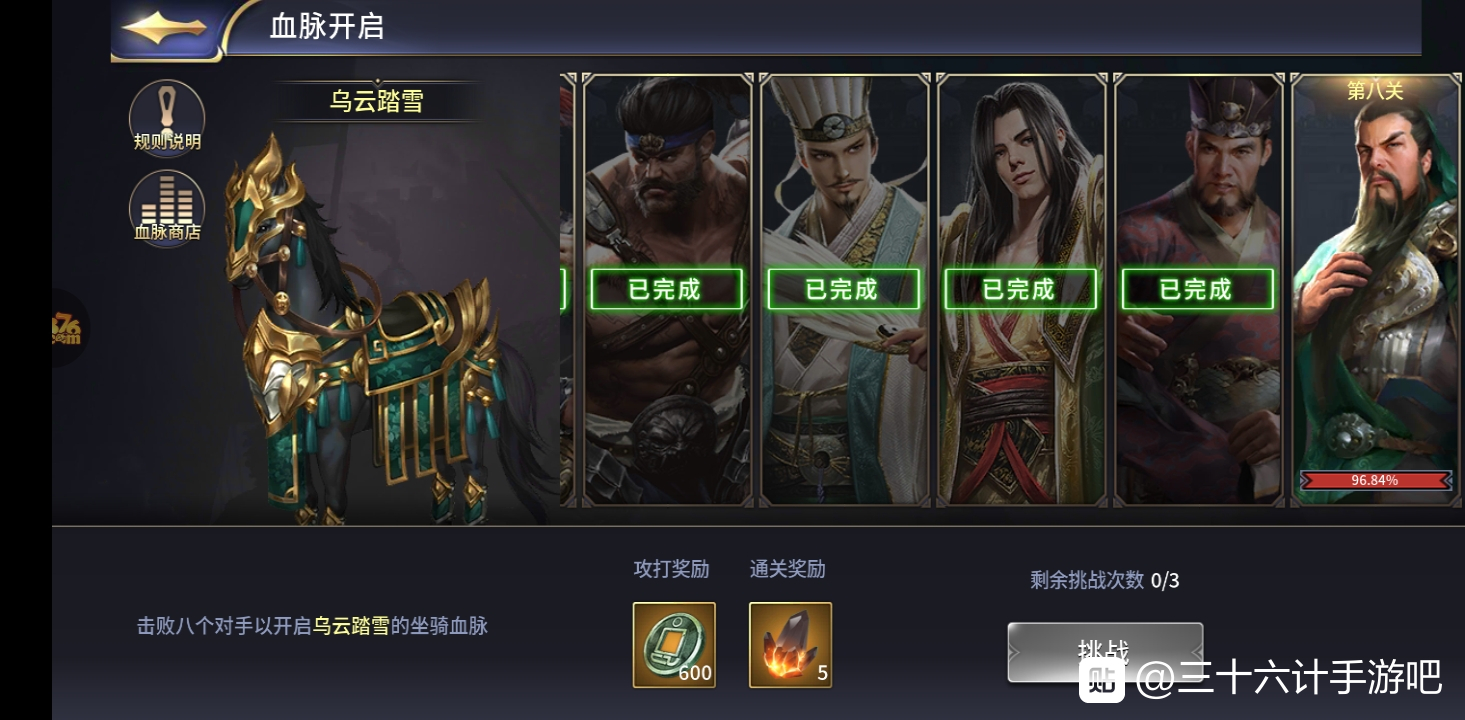Tap the golden back arrow

[165, 27]
